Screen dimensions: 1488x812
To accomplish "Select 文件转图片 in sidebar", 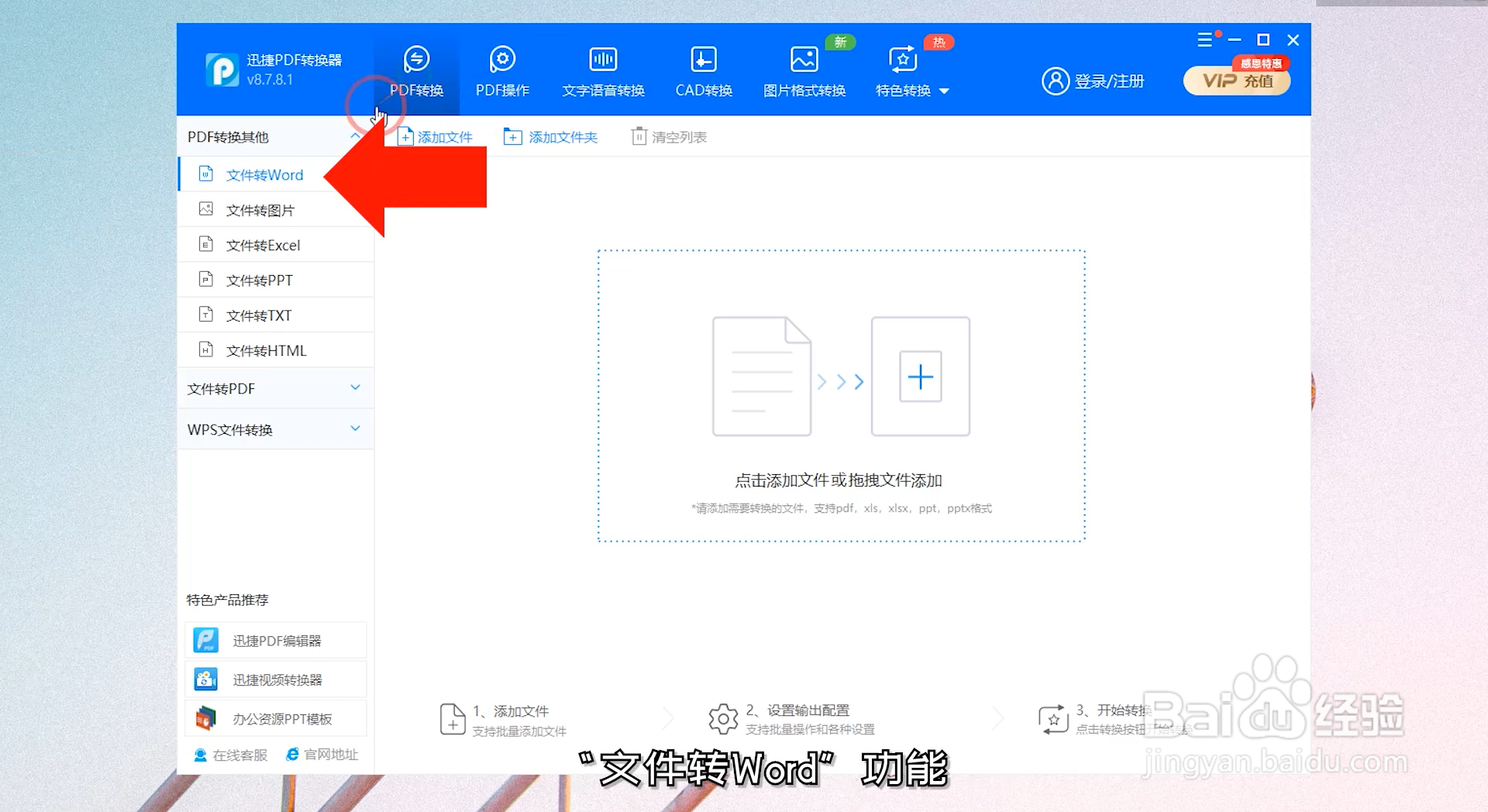I will click(276, 210).
